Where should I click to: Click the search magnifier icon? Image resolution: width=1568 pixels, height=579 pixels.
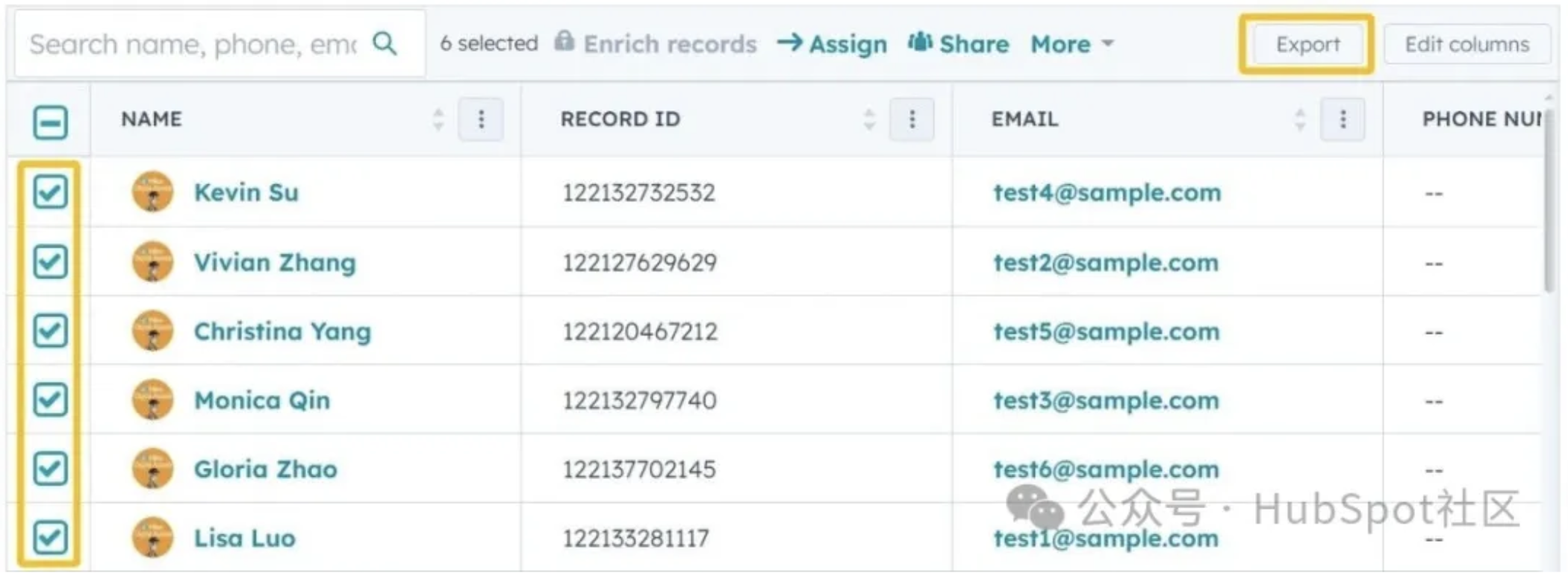pos(385,43)
